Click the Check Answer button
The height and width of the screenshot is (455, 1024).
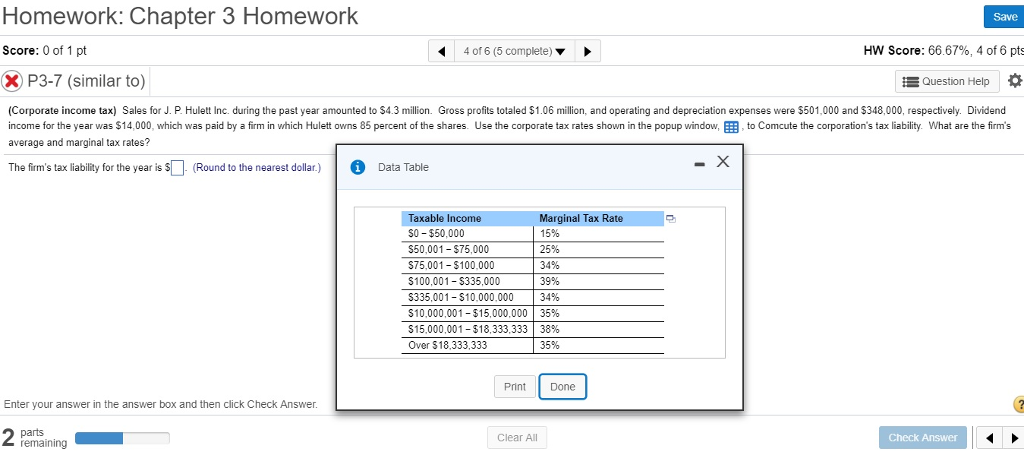923,437
